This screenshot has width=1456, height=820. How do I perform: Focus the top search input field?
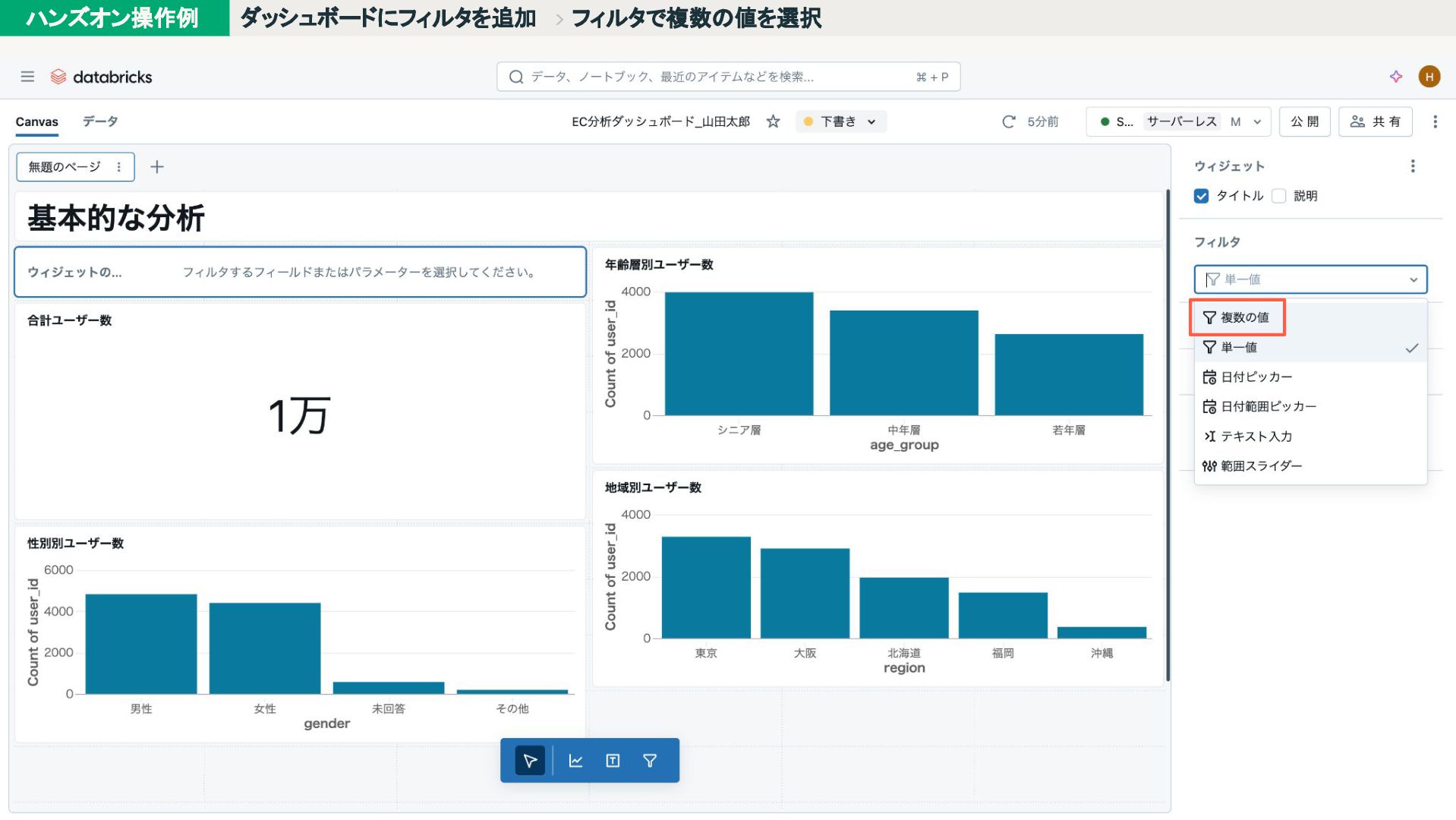click(720, 77)
